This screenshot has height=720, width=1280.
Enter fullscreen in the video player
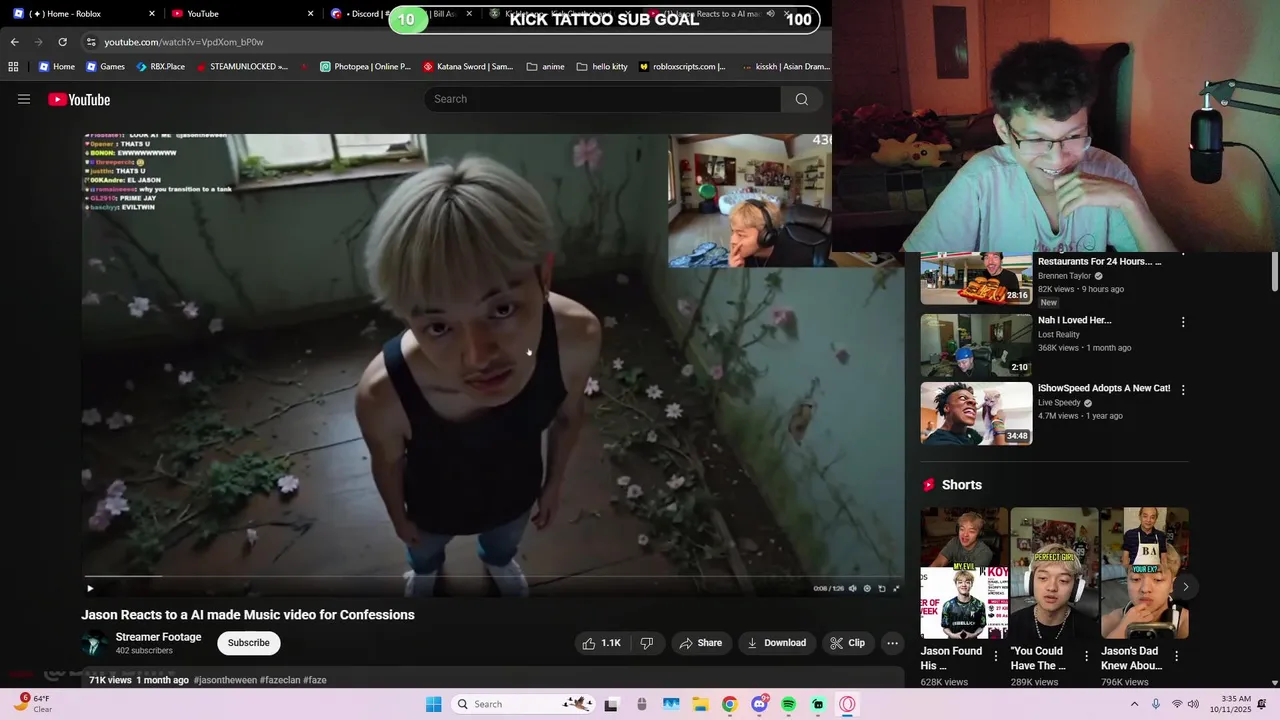coord(895,588)
